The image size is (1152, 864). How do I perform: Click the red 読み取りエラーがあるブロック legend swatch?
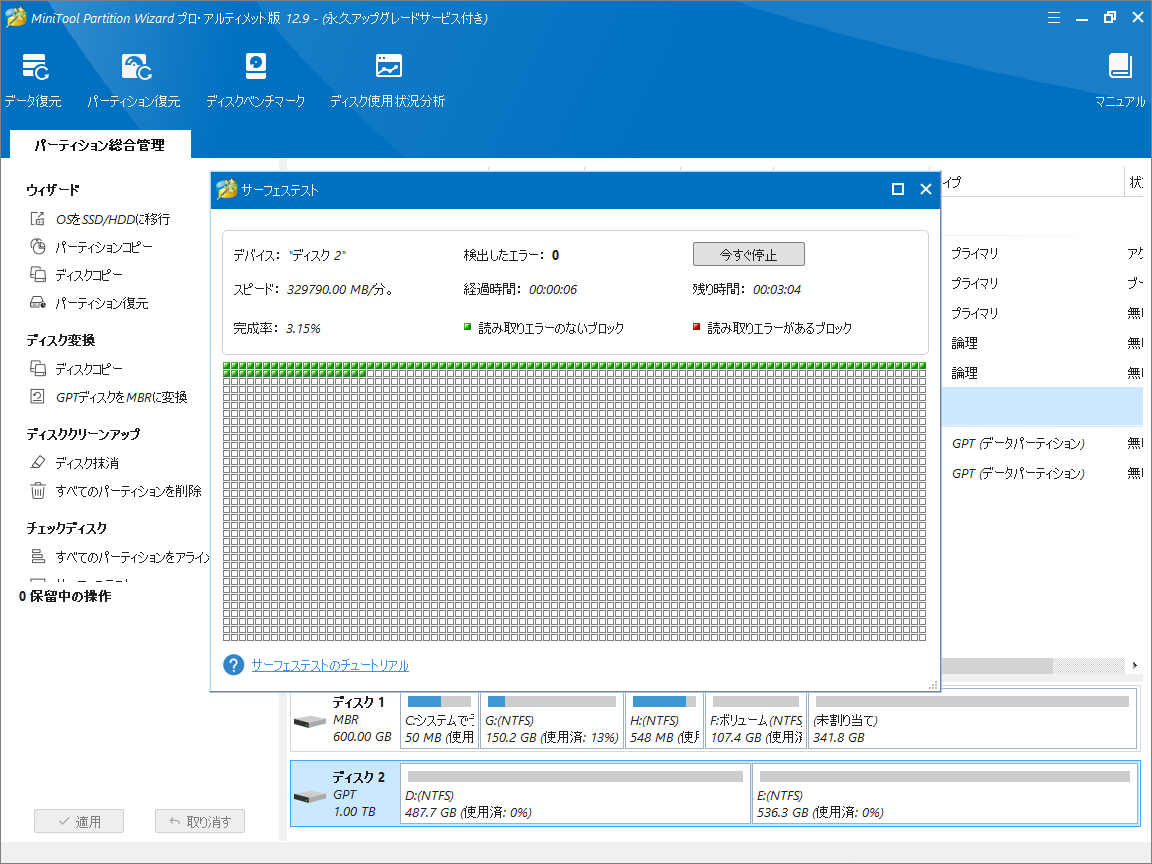coord(696,327)
